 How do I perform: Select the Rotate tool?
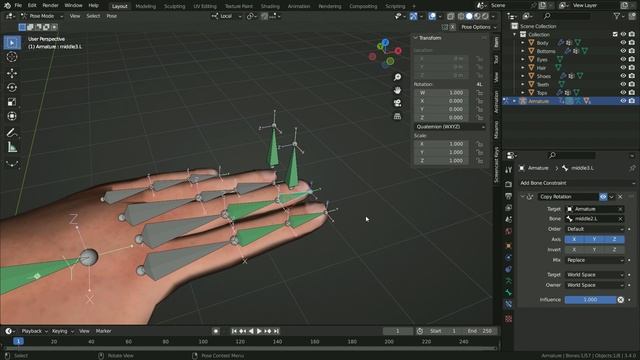pyautogui.click(x=12, y=87)
